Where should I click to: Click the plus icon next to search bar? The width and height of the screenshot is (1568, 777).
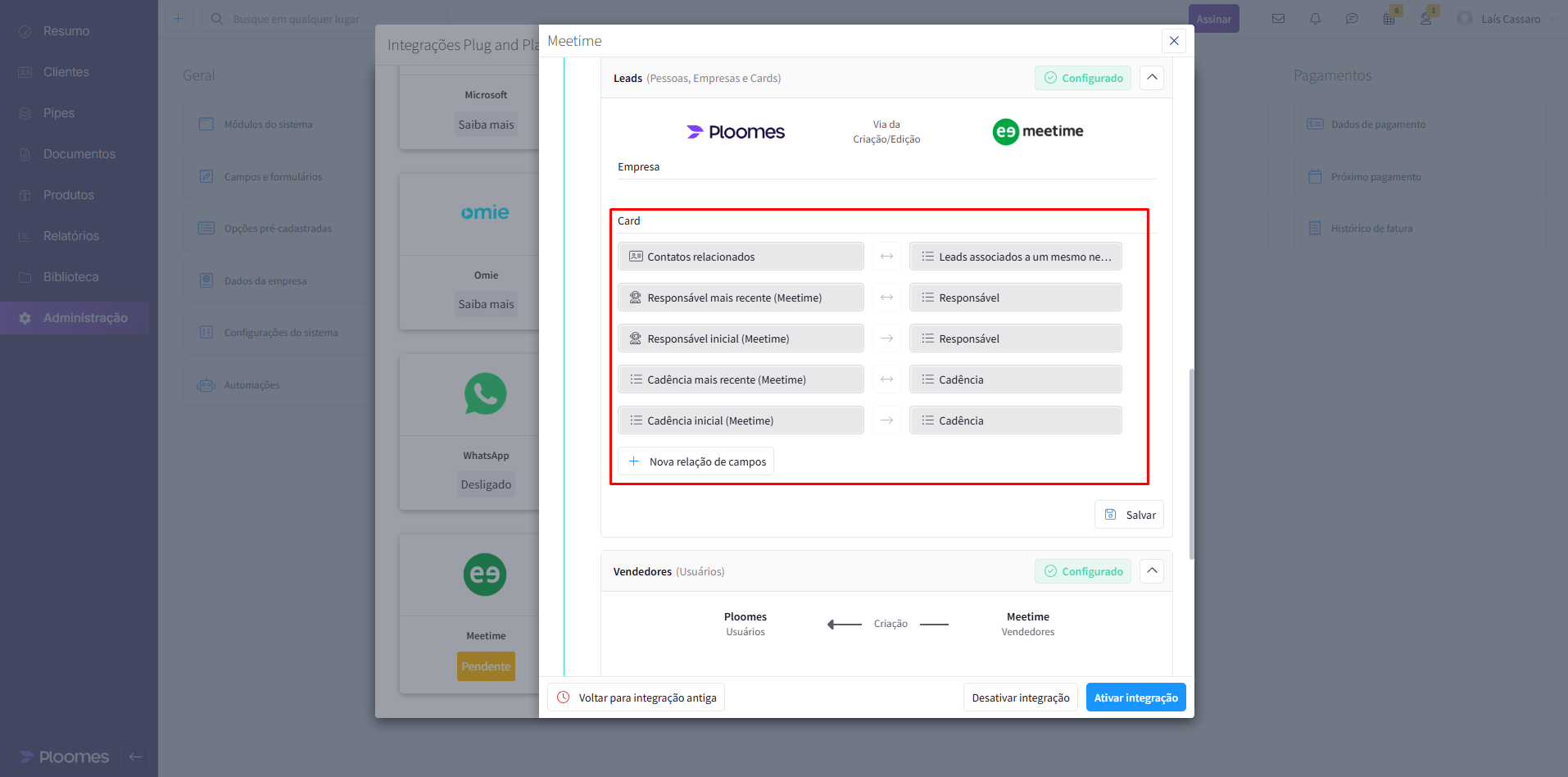(178, 19)
